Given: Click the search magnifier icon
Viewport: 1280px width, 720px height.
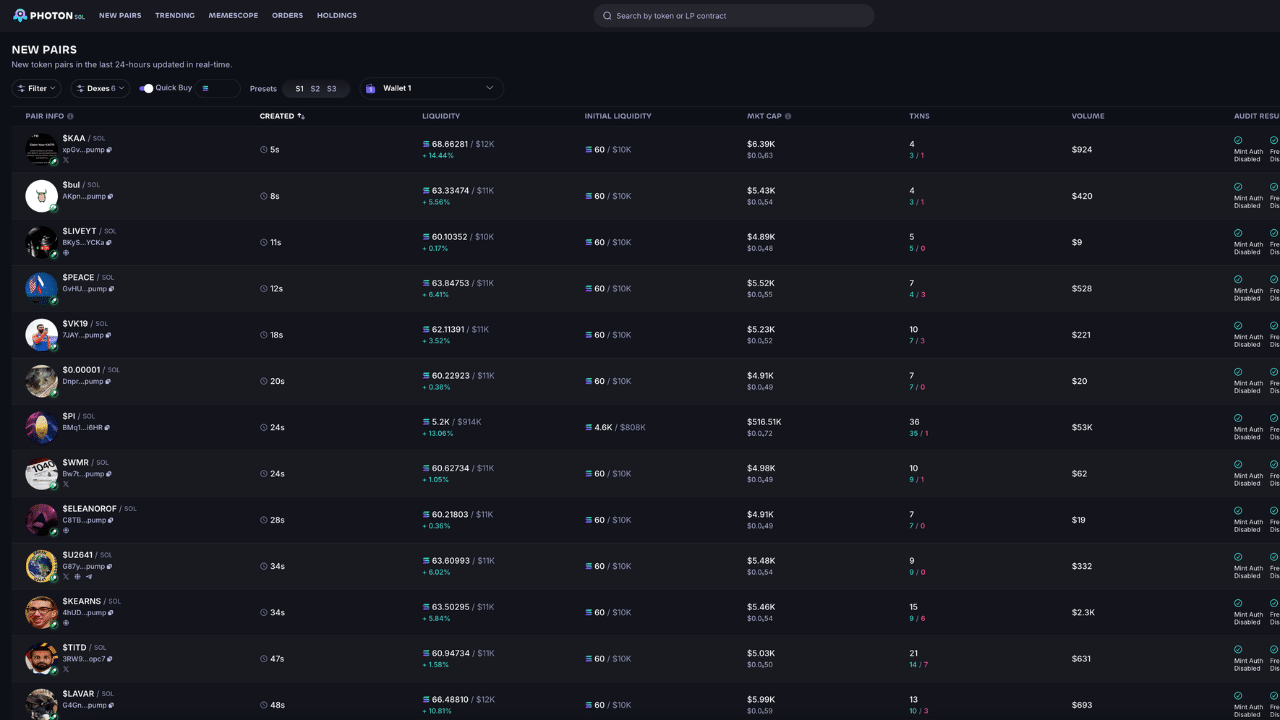Looking at the screenshot, I should tap(607, 16).
